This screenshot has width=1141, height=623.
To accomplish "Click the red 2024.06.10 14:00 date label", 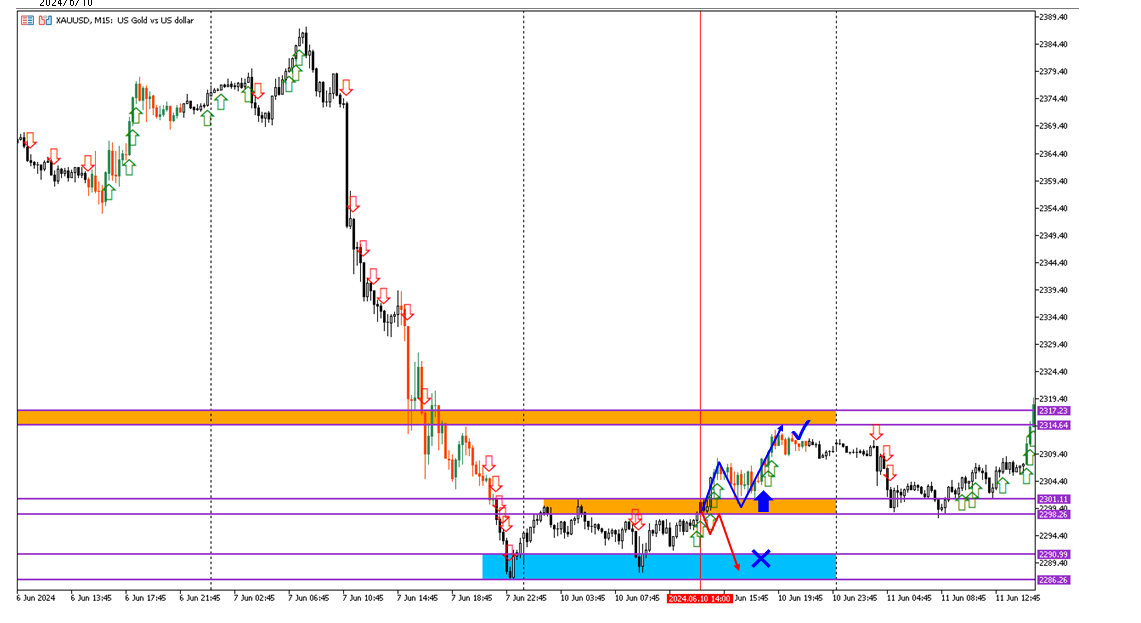I will click(x=699, y=598).
